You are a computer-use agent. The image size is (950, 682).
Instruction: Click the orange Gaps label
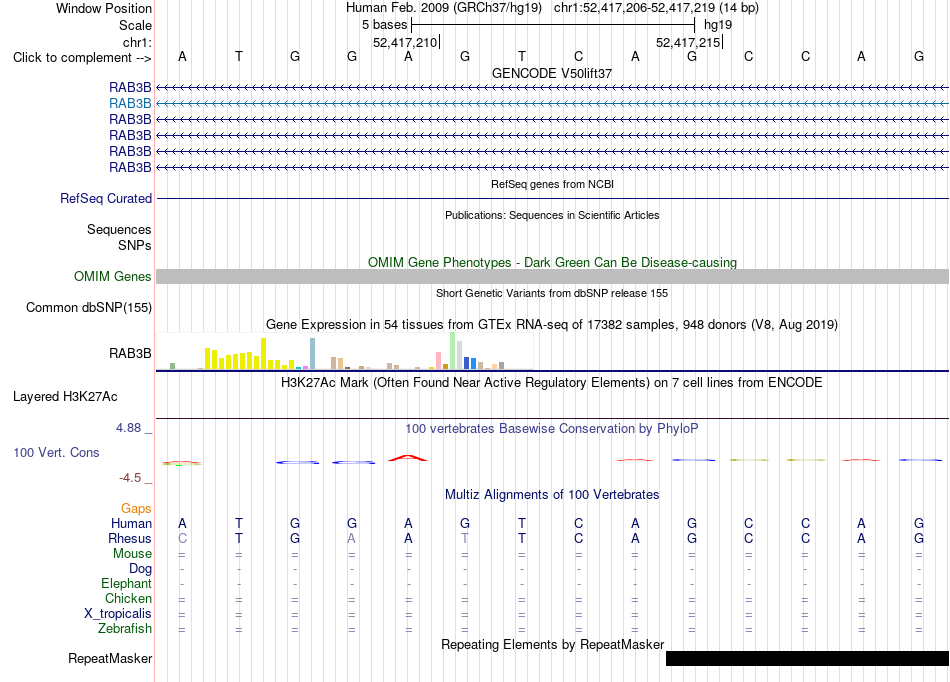pyautogui.click(x=136, y=509)
